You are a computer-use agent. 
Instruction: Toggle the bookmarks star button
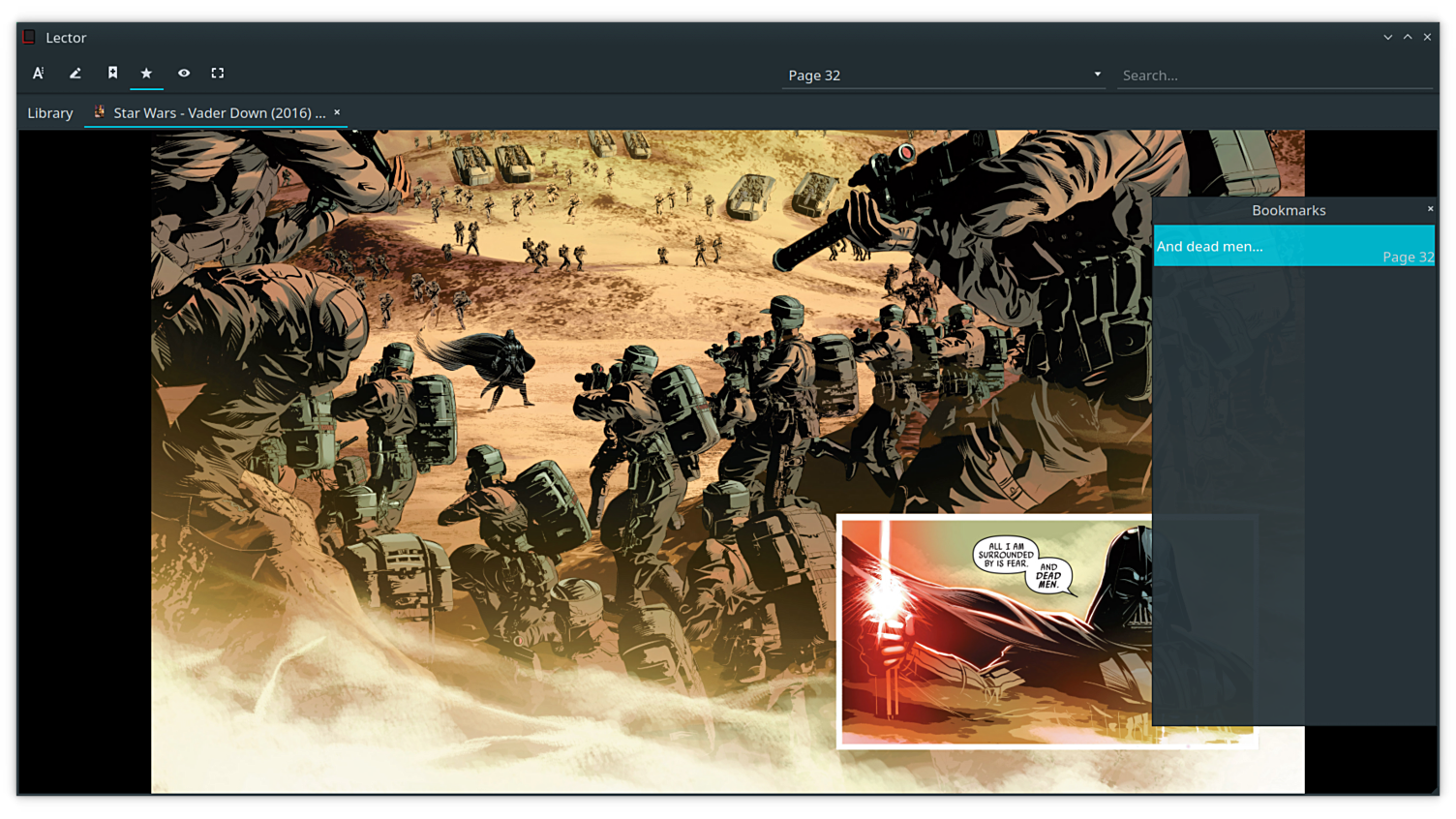pos(146,74)
